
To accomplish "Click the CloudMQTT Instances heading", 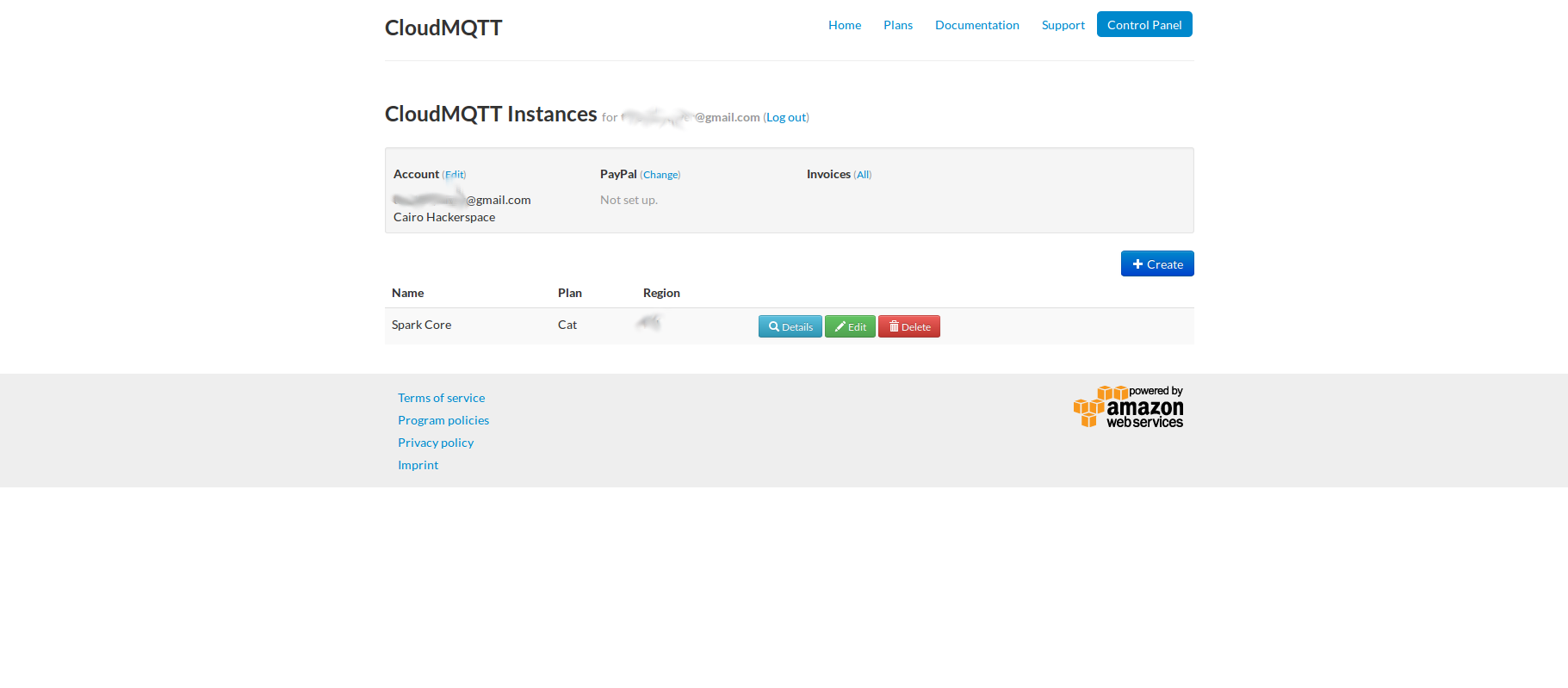I will tap(491, 114).
